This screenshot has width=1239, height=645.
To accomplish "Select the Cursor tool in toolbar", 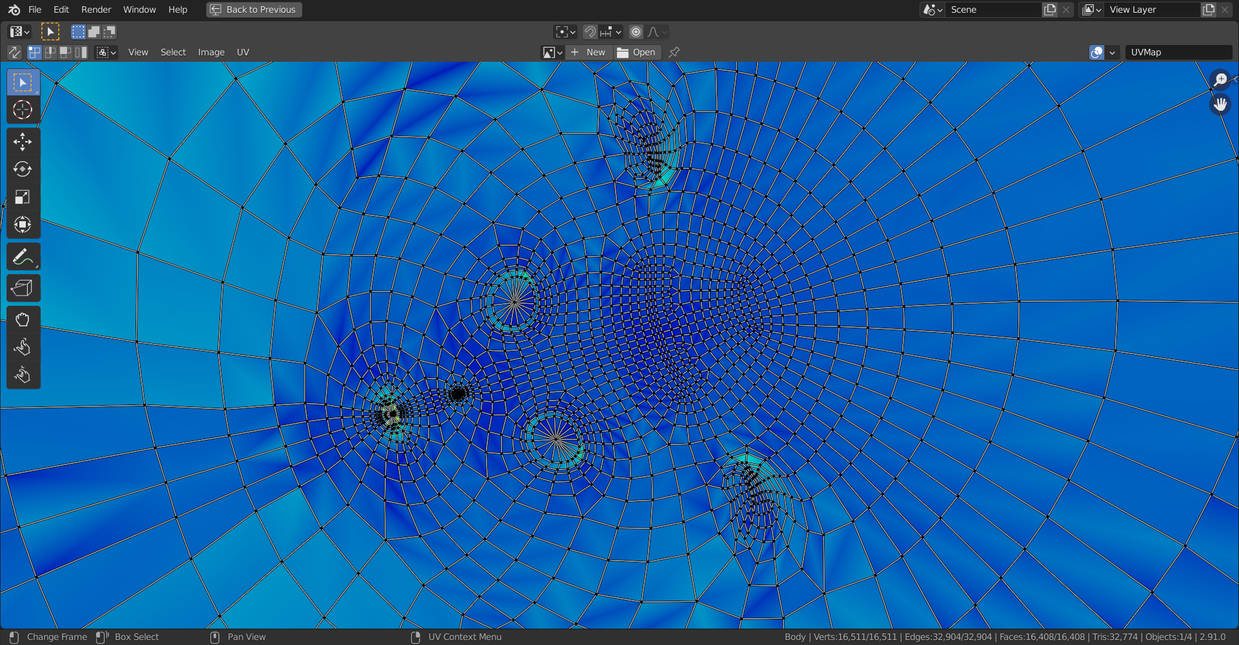I will (23, 110).
